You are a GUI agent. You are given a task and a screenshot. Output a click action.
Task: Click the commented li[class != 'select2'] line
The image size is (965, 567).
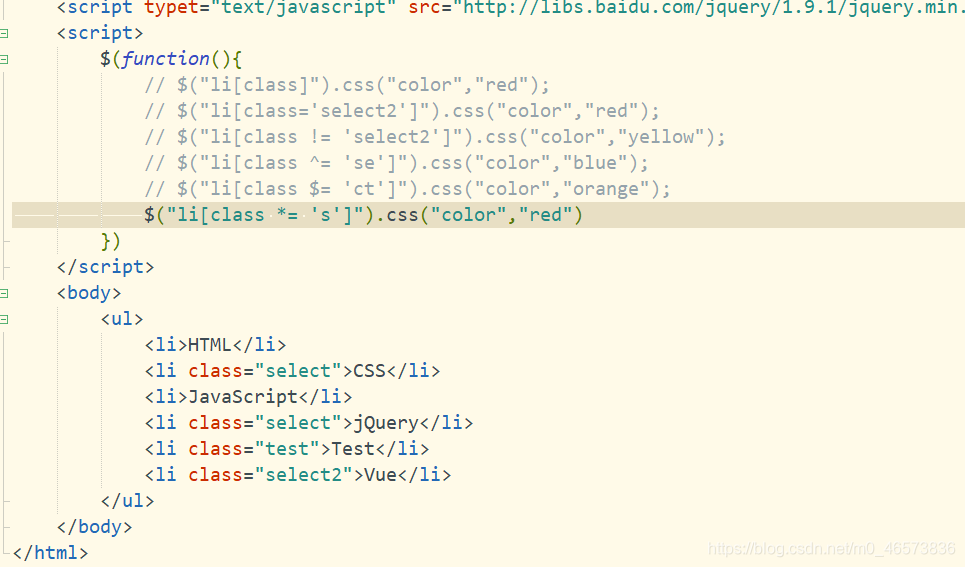pyautogui.click(x=435, y=137)
